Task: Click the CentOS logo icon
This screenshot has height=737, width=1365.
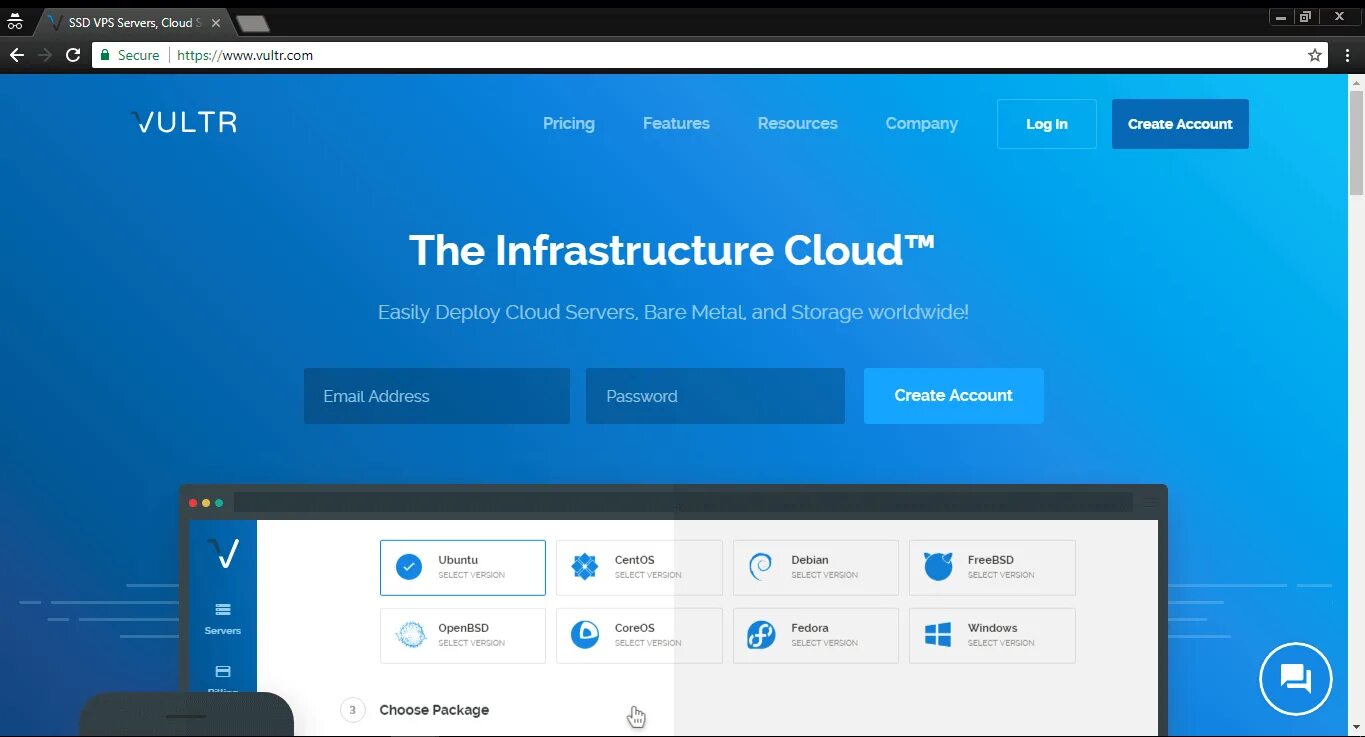Action: [585, 567]
